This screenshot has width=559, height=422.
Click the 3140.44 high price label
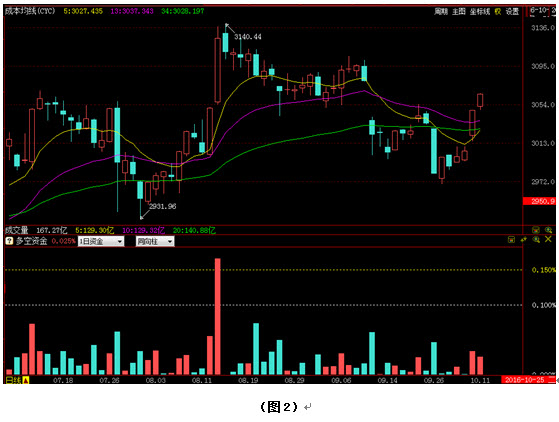(247, 37)
